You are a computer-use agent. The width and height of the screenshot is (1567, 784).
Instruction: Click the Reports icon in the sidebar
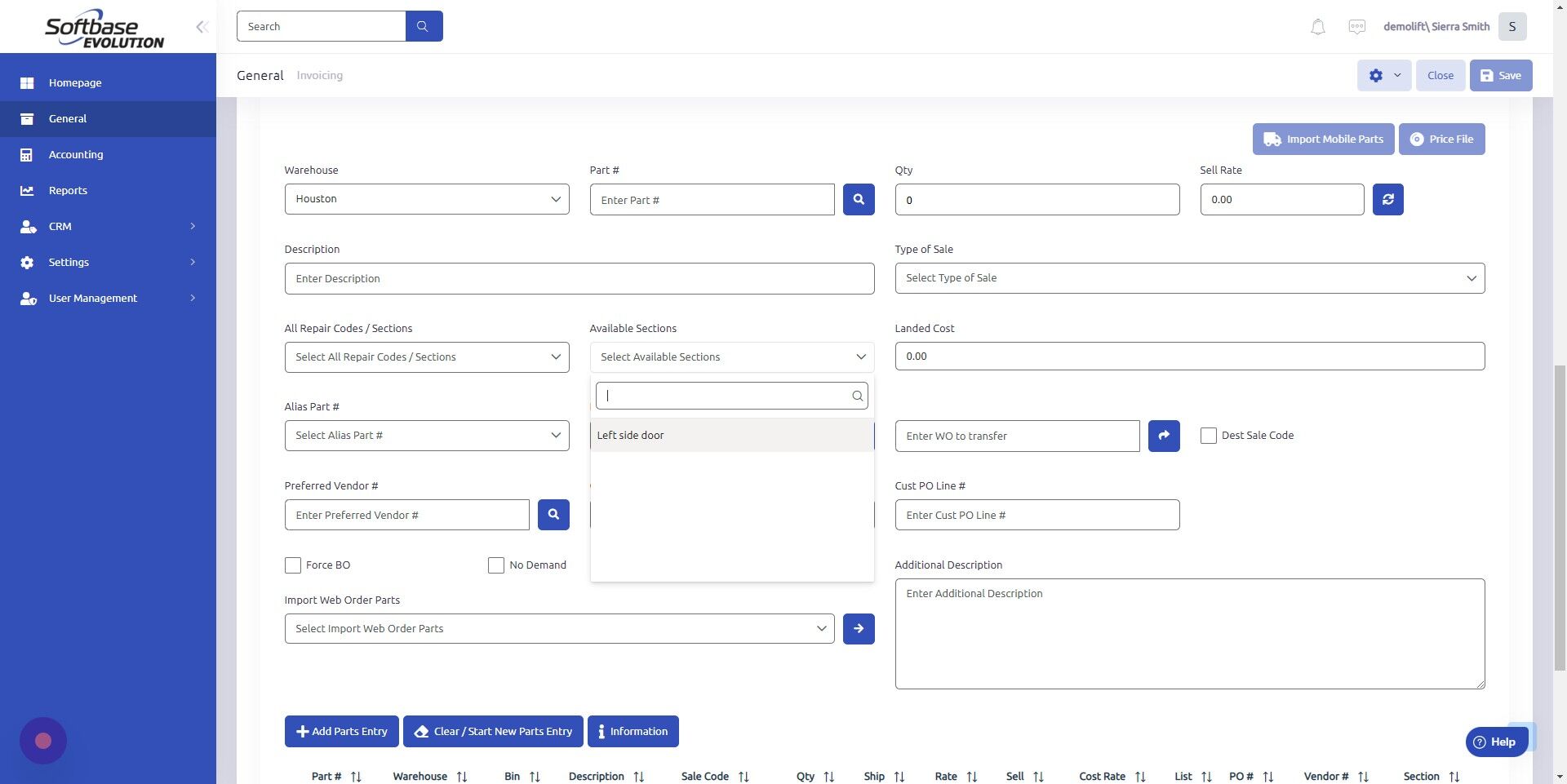click(x=28, y=190)
